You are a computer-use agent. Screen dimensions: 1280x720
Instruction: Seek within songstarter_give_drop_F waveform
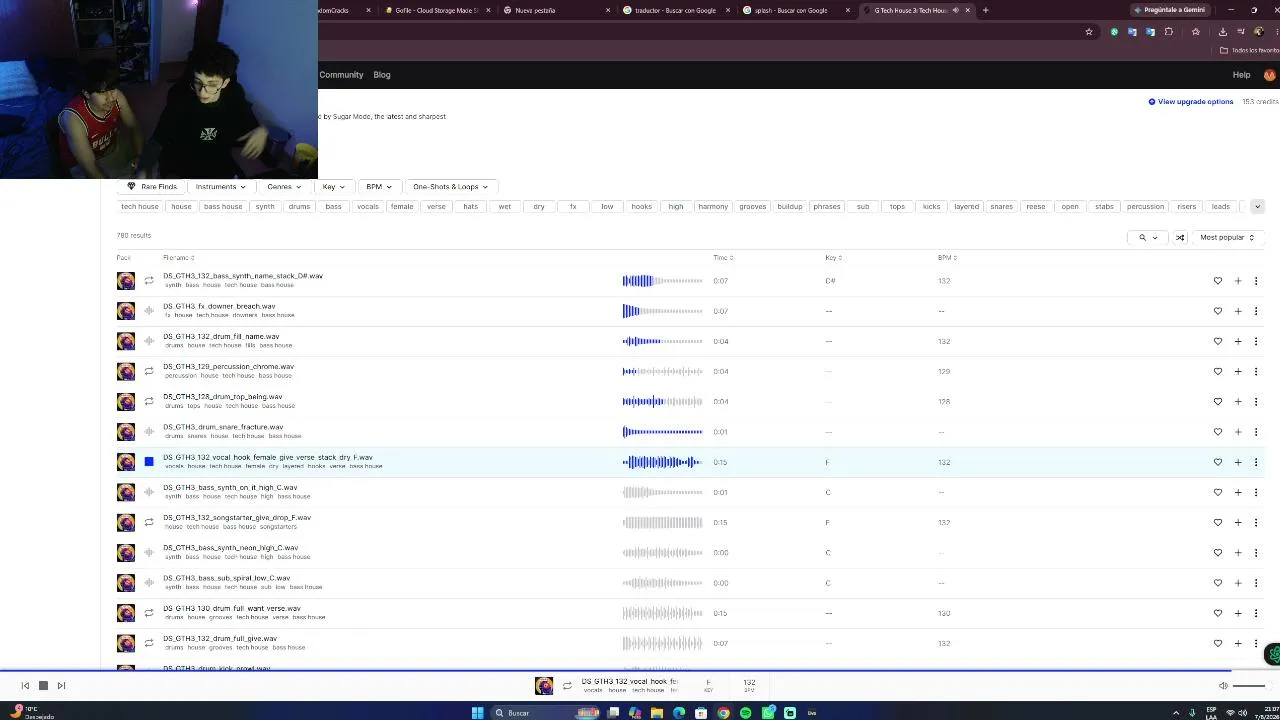662,522
